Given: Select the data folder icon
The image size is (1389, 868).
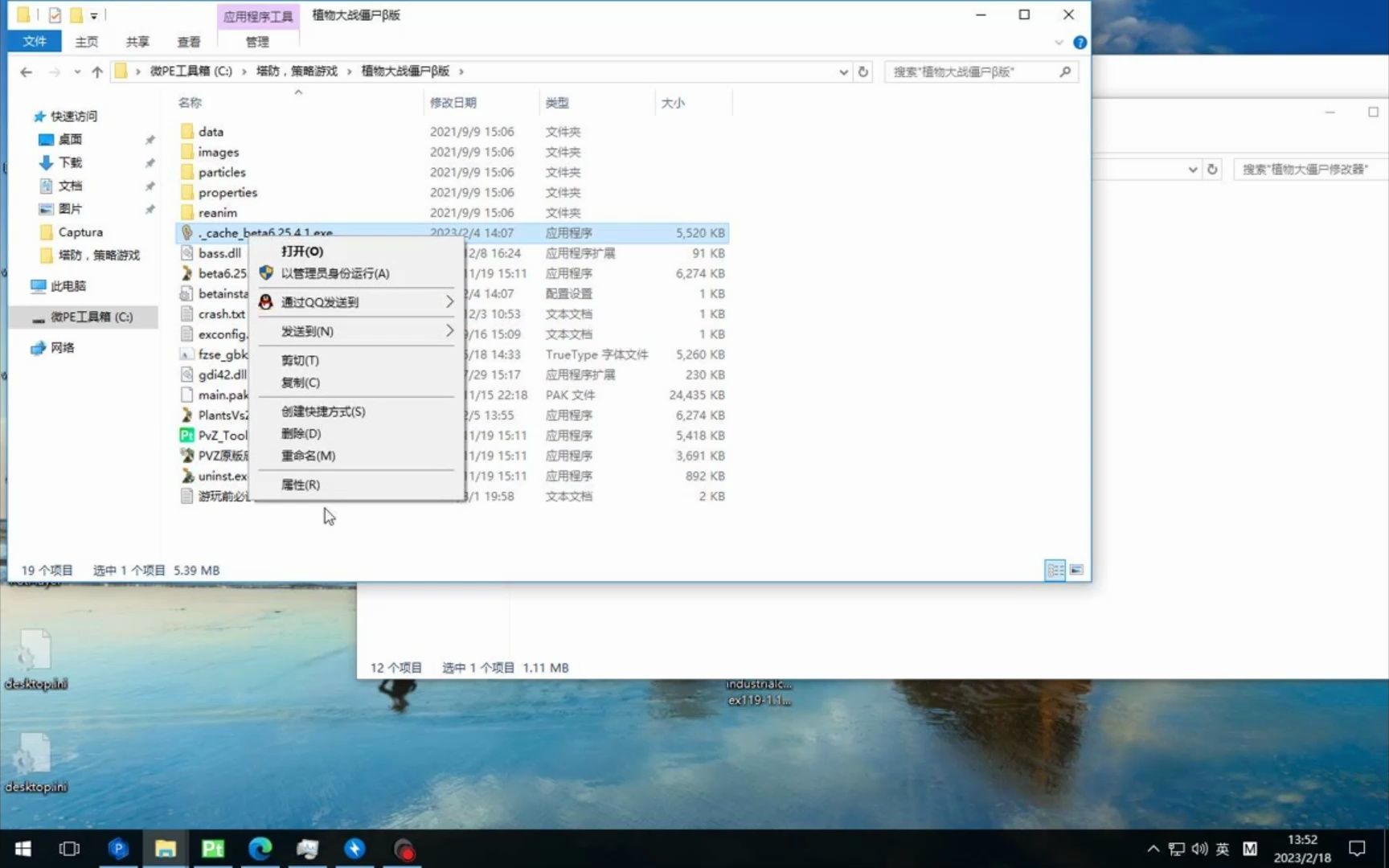Looking at the screenshot, I should tap(187, 131).
